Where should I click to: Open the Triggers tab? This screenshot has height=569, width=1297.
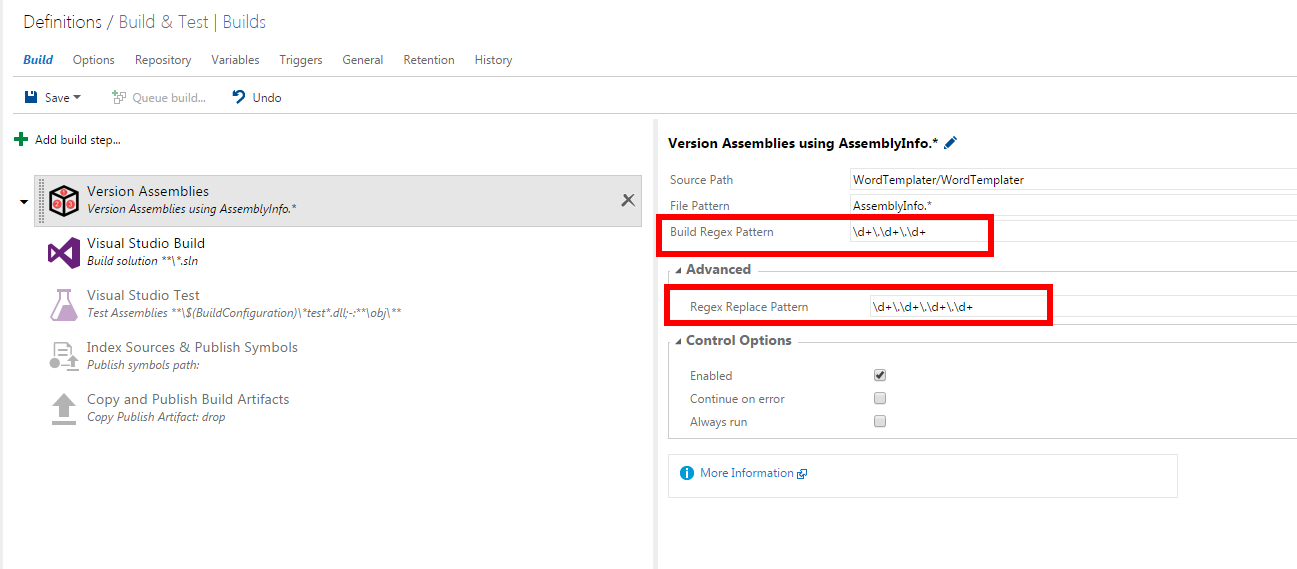coord(301,60)
